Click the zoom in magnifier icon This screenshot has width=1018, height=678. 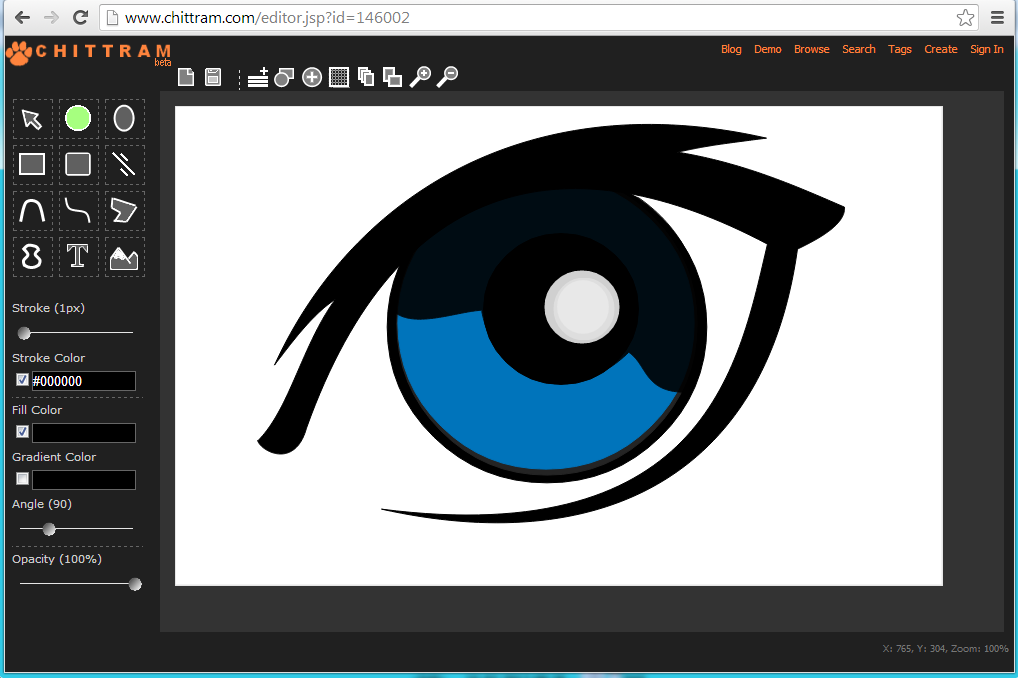(420, 77)
